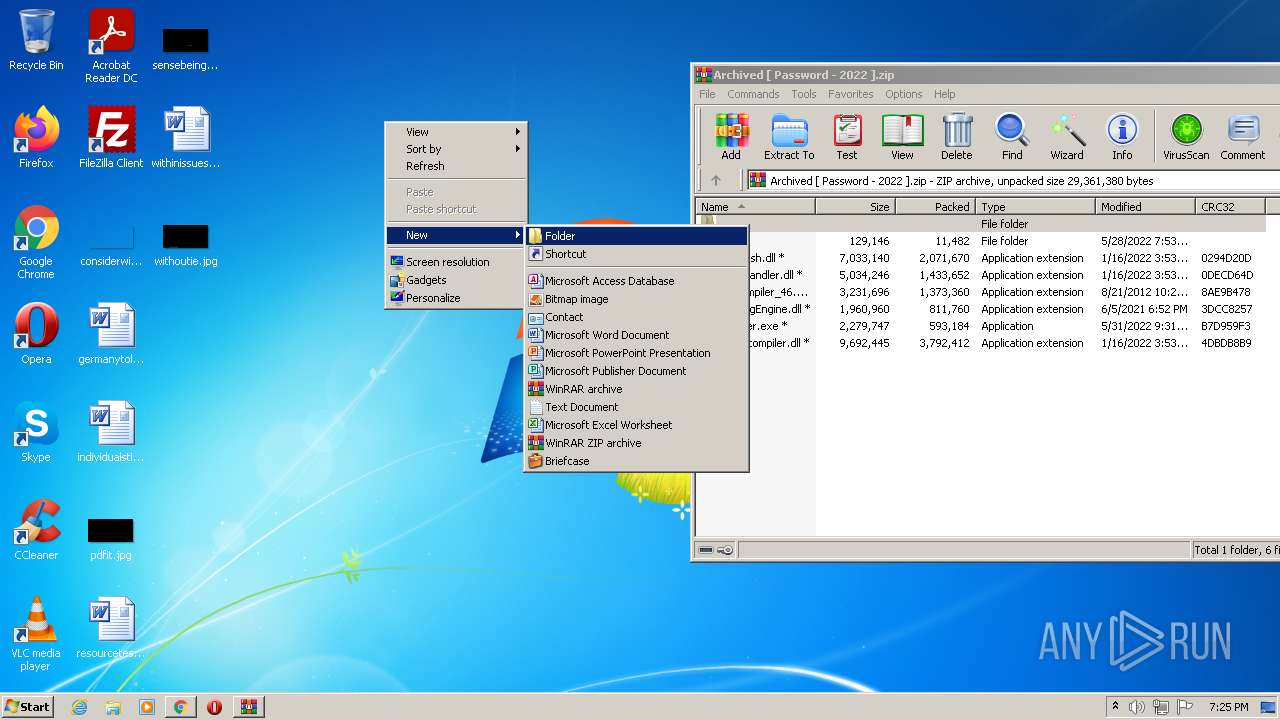Click the Test archive icon
This screenshot has height=720, width=1280.
(847, 137)
